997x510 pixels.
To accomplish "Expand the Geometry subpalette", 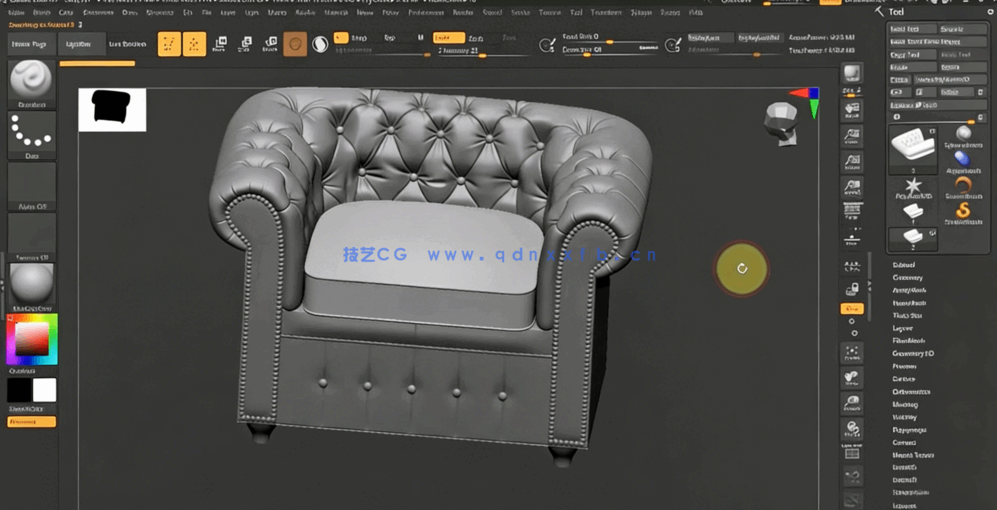I will 907,277.
